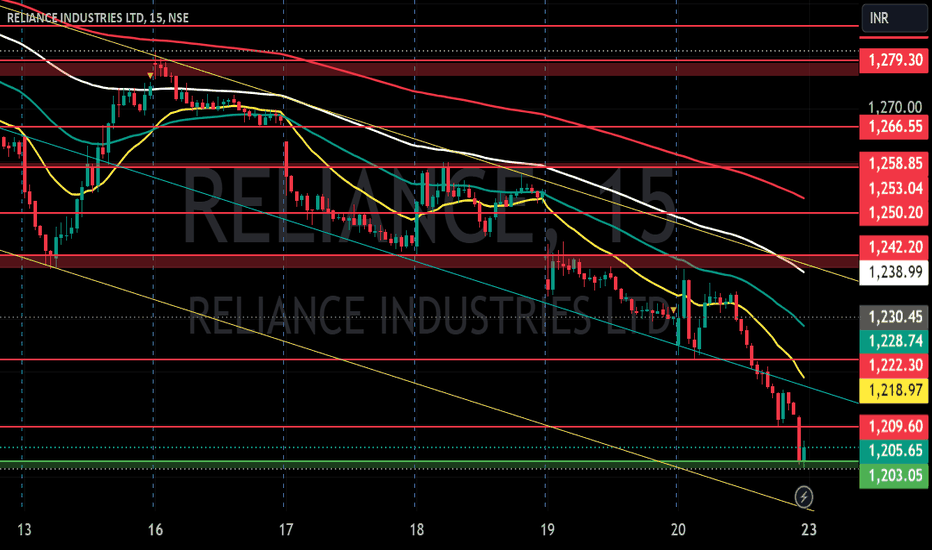This screenshot has height=550, width=932.
Task: Click date 18 on time axis
Action: (417, 529)
